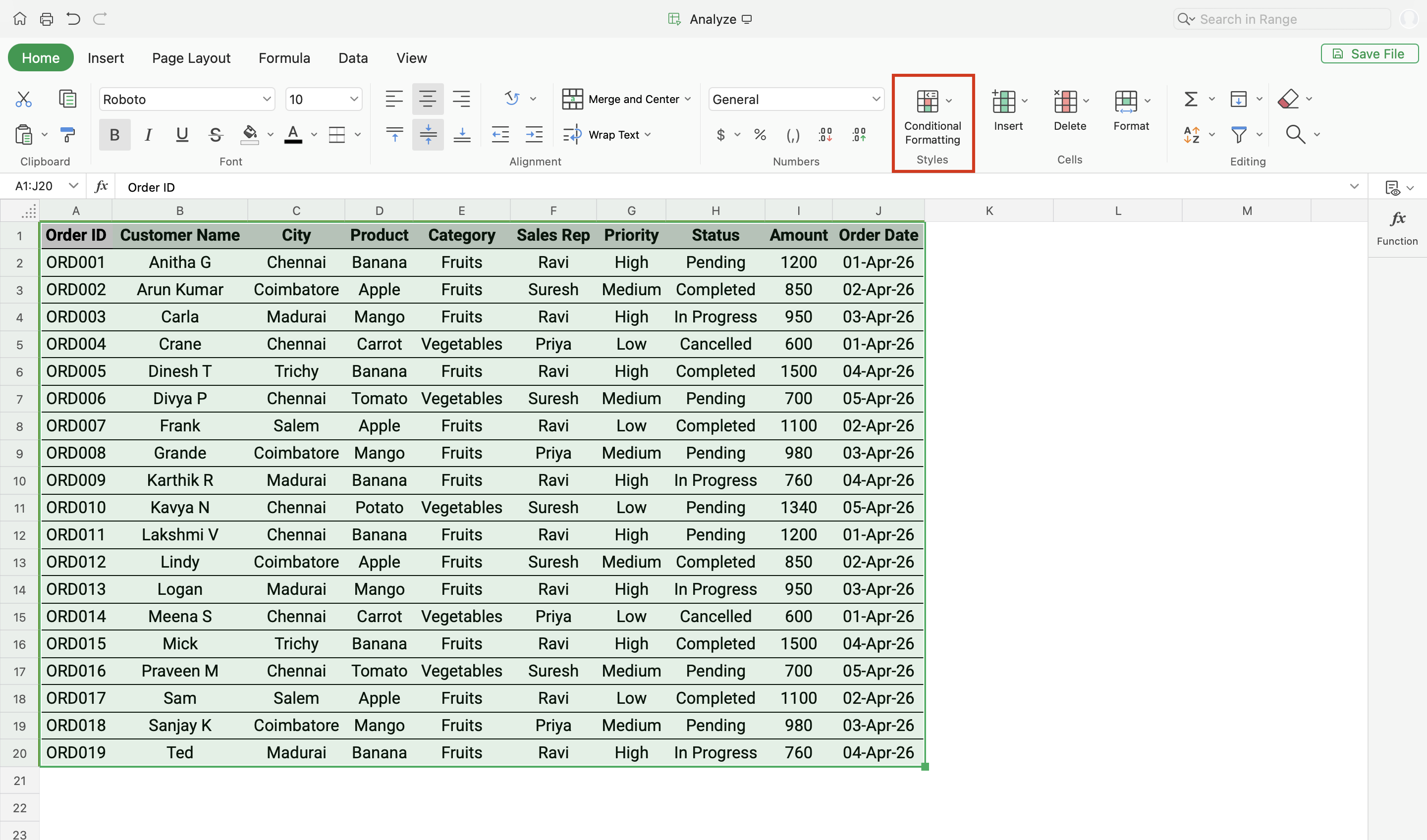Viewport: 1427px width, 840px height.
Task: Expand the General number format dropdown
Action: pos(876,100)
